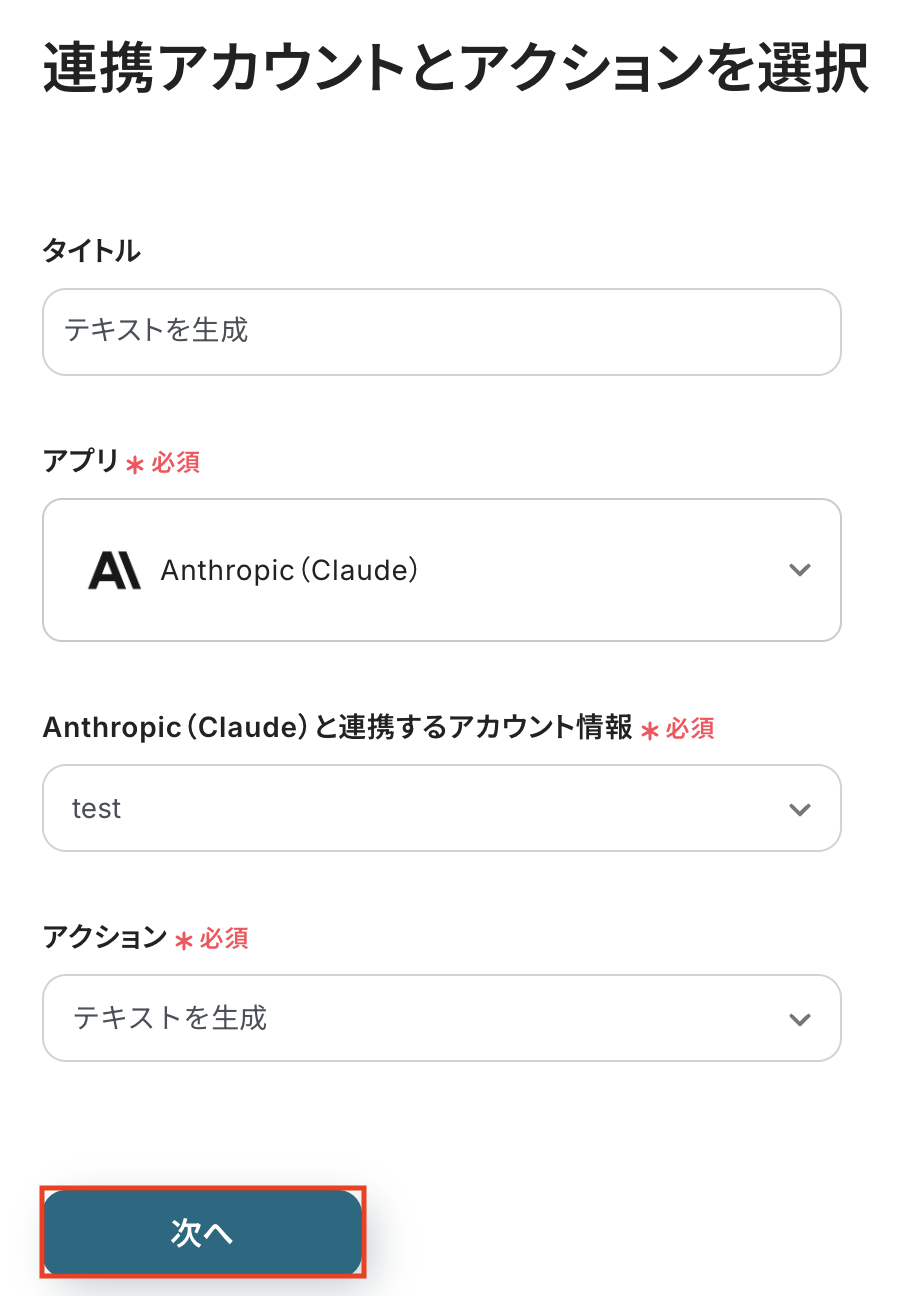Click the 必須 marker beside アカウント情報
The image size is (912, 1296).
(x=690, y=729)
